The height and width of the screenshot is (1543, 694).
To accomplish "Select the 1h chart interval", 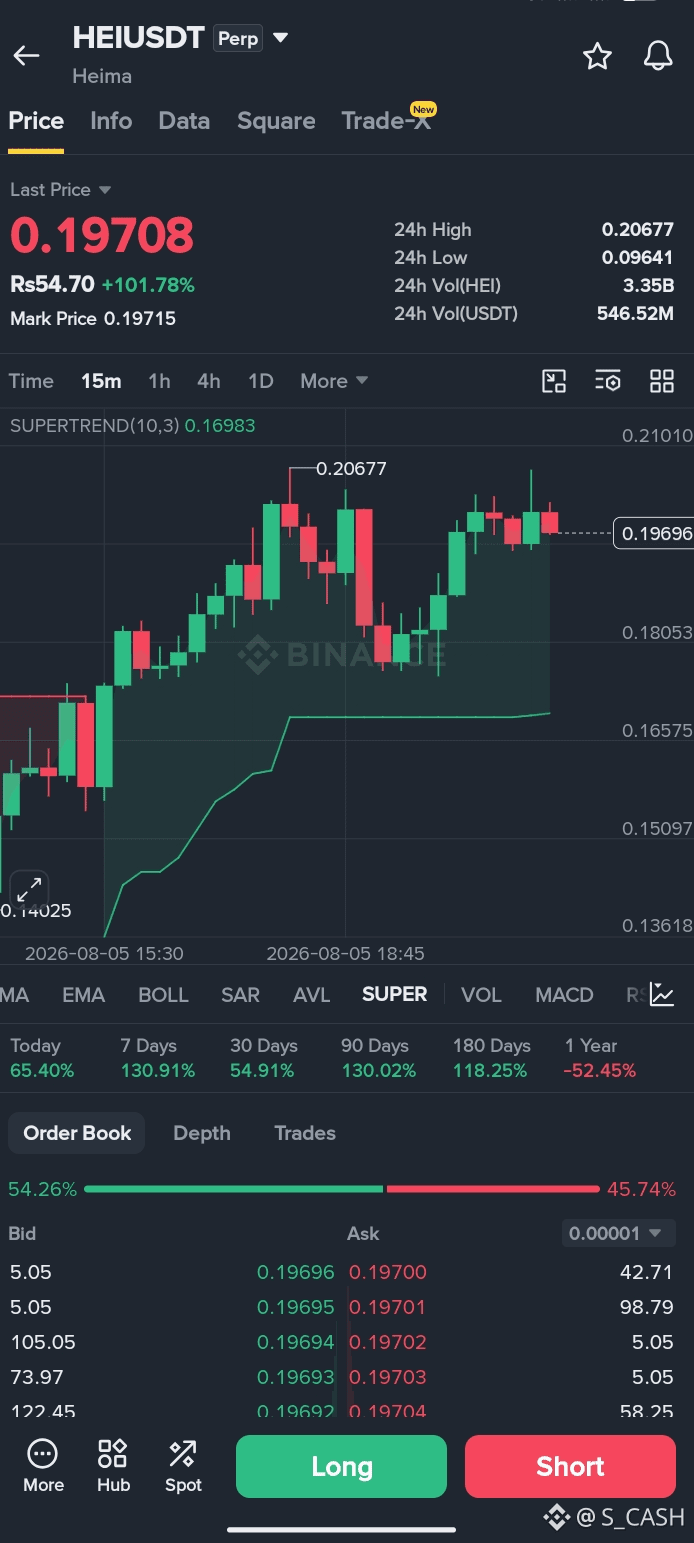I will pyautogui.click(x=159, y=381).
